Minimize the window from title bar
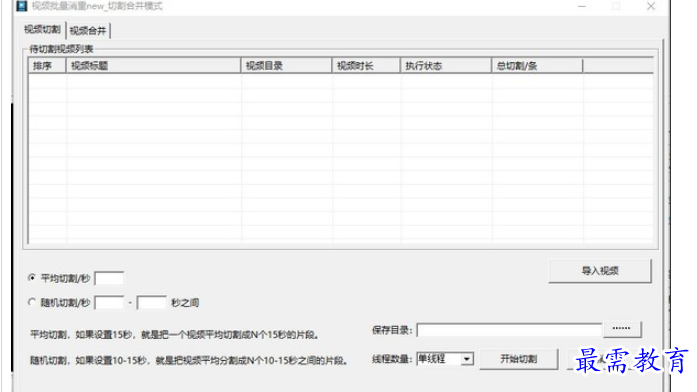Viewport: 697px width, 392px height. pos(582,6)
